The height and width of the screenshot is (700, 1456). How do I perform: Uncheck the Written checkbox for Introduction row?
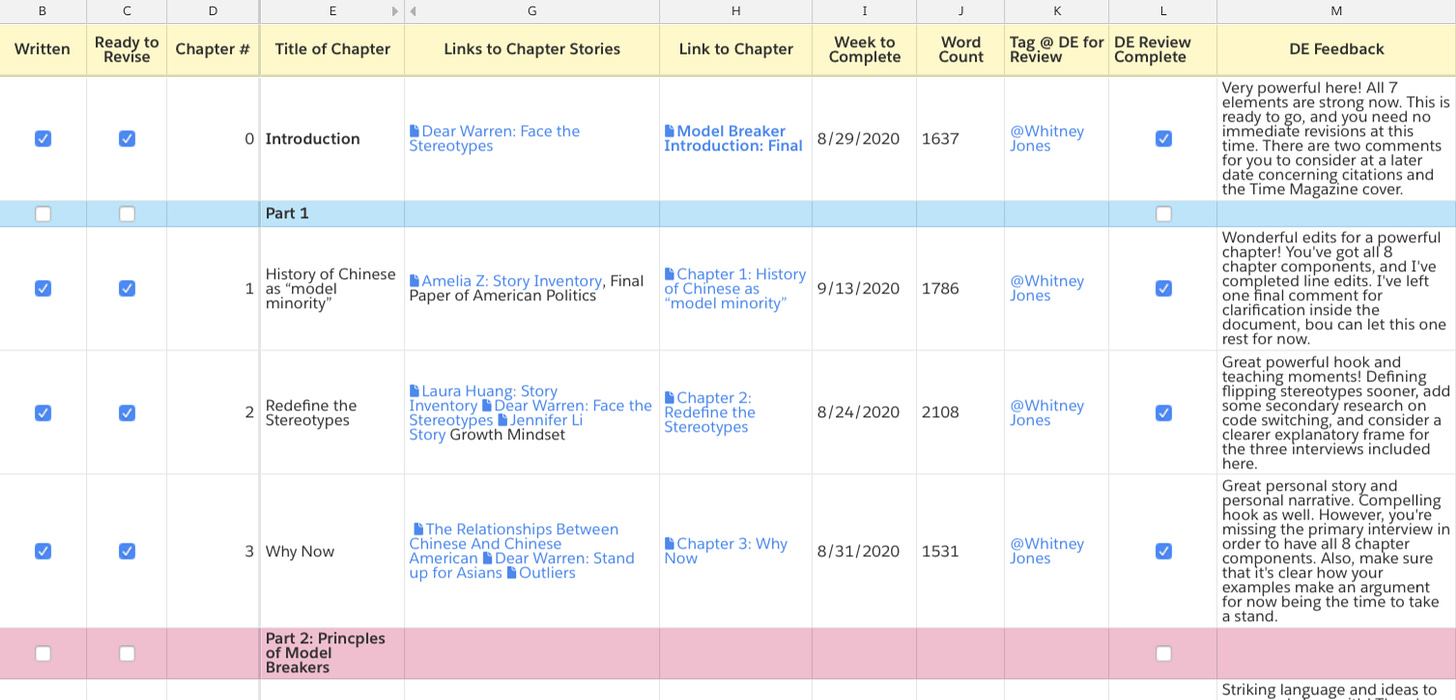point(43,139)
